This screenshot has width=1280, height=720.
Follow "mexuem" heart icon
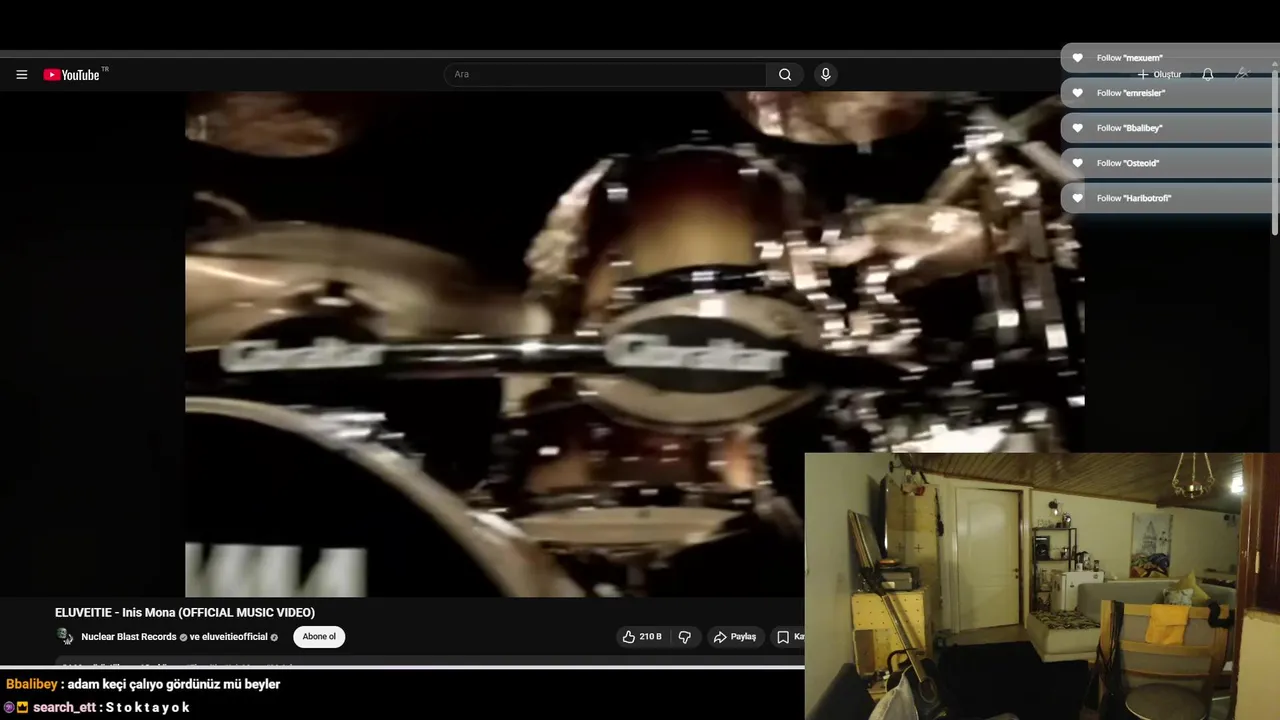coord(1077,58)
